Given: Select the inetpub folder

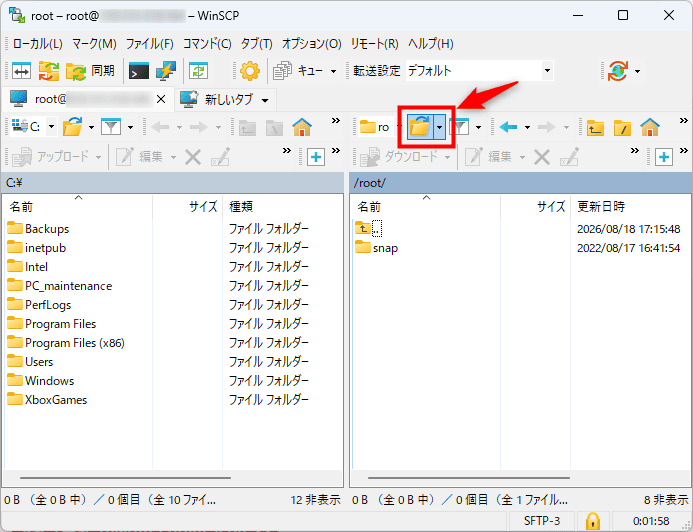Looking at the screenshot, I should coord(37,248).
